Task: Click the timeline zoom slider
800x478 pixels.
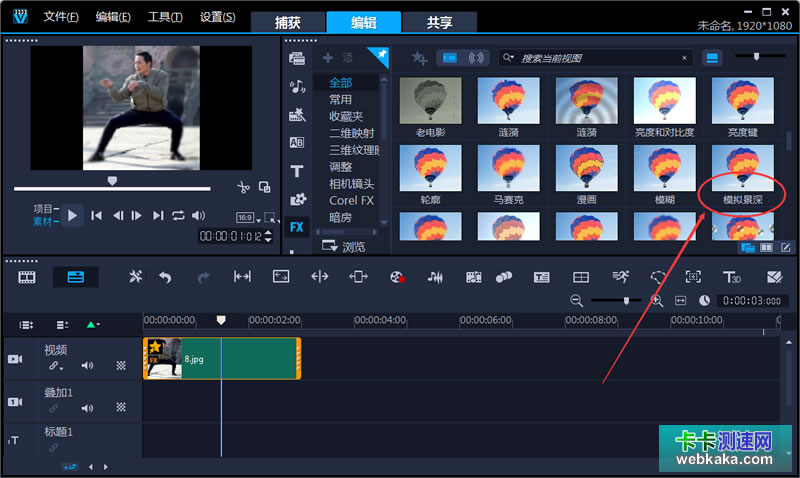Action: point(627,300)
